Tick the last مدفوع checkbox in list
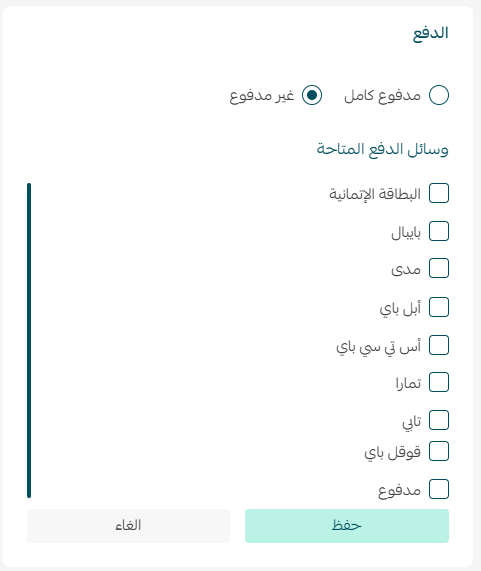The height and width of the screenshot is (571, 481). click(439, 489)
